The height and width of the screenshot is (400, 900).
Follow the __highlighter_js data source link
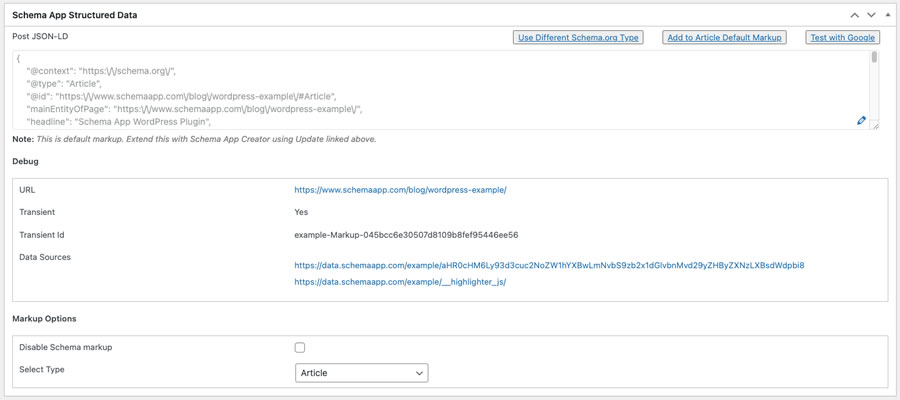point(400,282)
